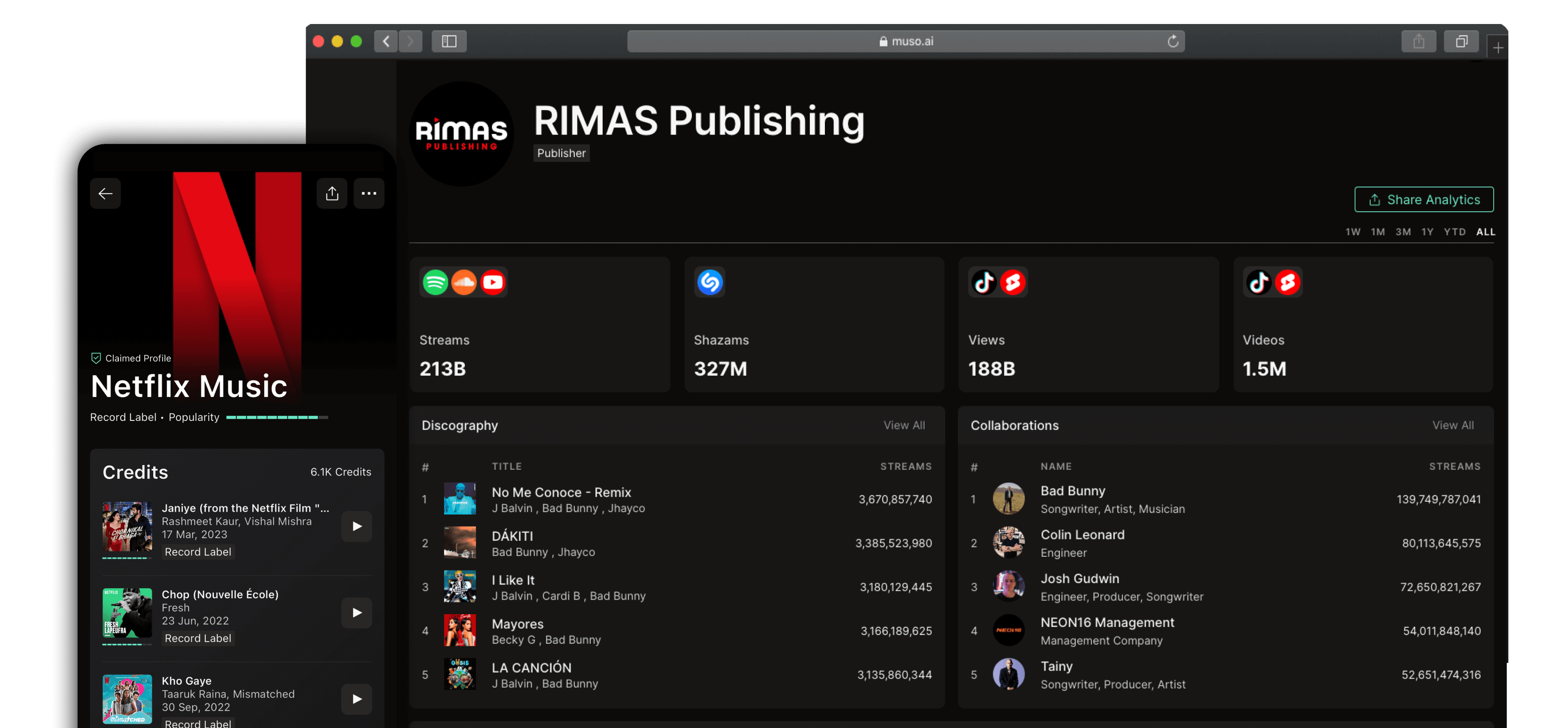
Task: Click the muso.ai address bar
Action: point(906,41)
